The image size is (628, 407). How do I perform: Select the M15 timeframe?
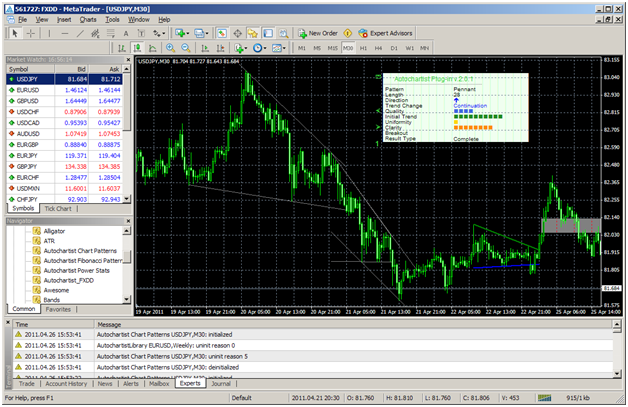click(x=332, y=48)
